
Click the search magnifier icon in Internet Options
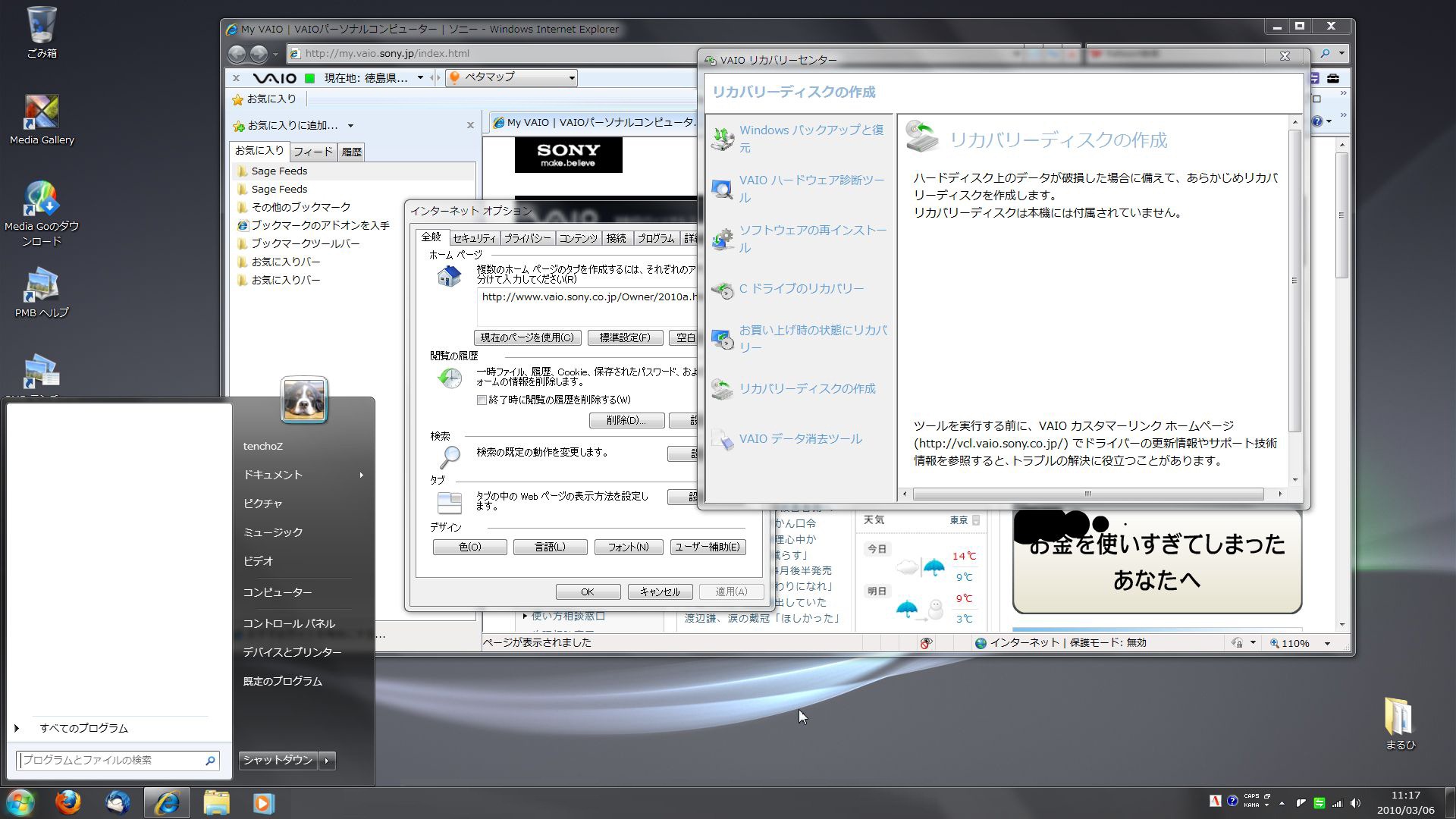click(449, 457)
